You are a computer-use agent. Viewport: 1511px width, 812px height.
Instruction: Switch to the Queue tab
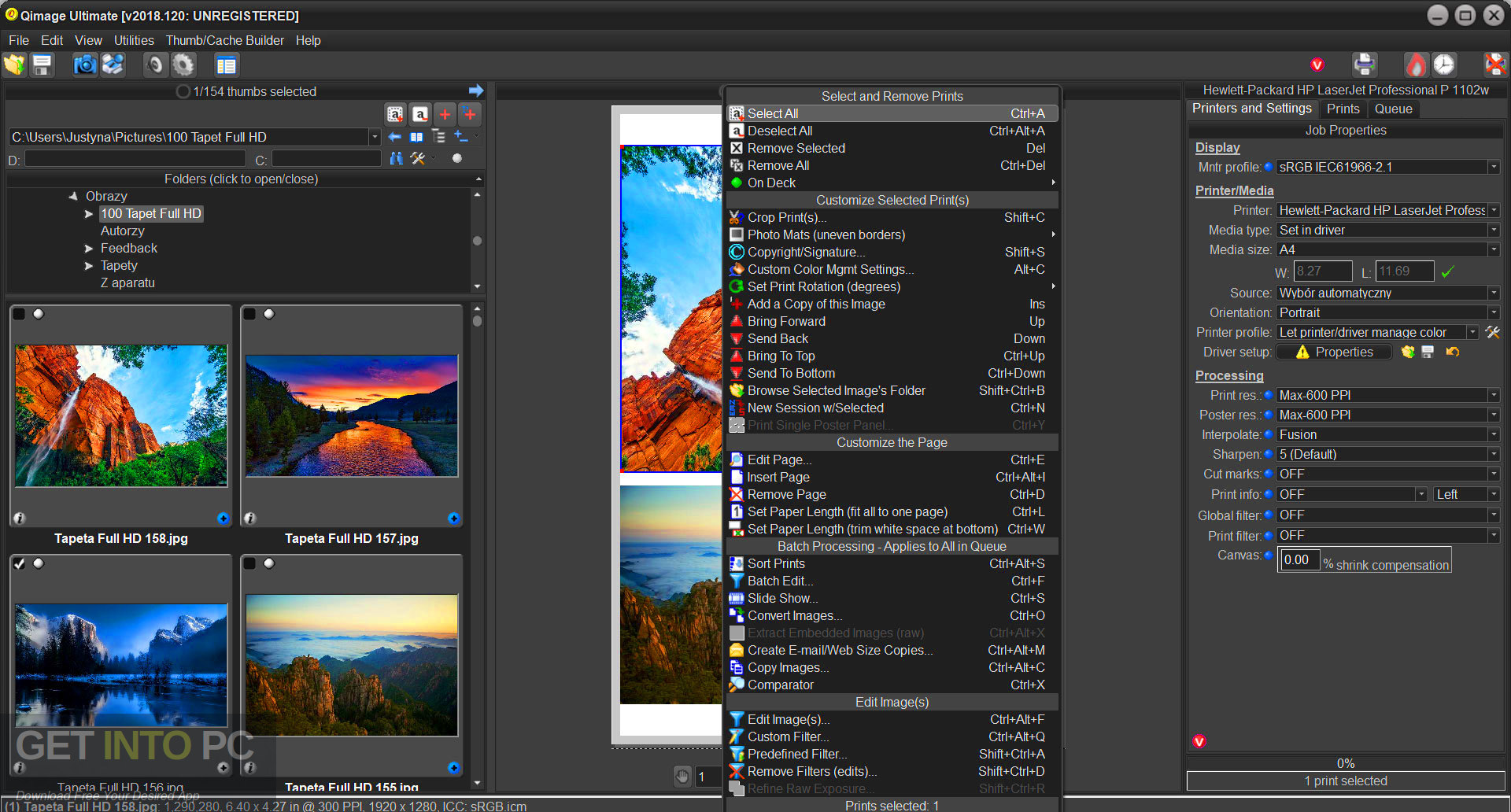click(x=1392, y=109)
